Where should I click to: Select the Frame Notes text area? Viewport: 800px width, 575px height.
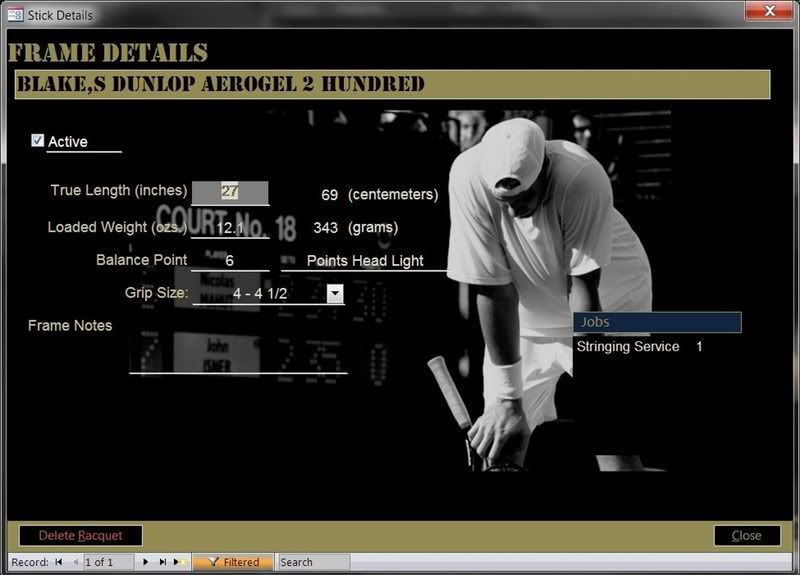[238, 348]
